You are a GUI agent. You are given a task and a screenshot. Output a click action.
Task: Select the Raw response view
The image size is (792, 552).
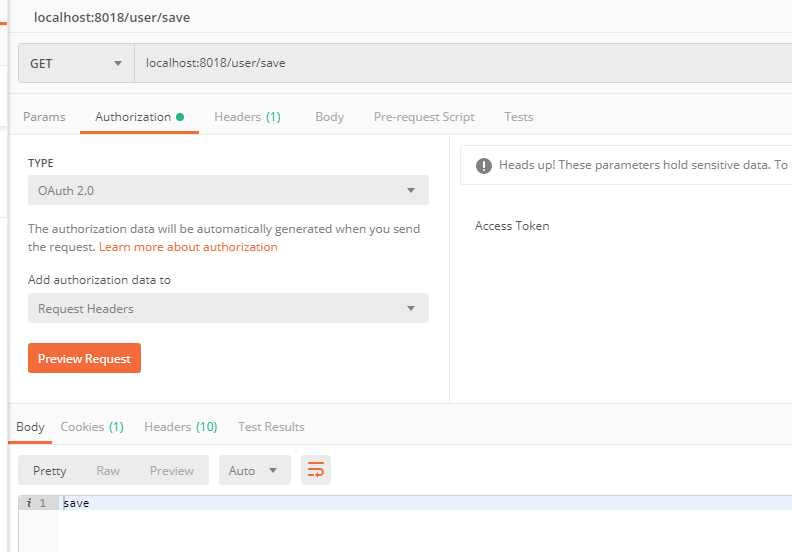pos(108,471)
